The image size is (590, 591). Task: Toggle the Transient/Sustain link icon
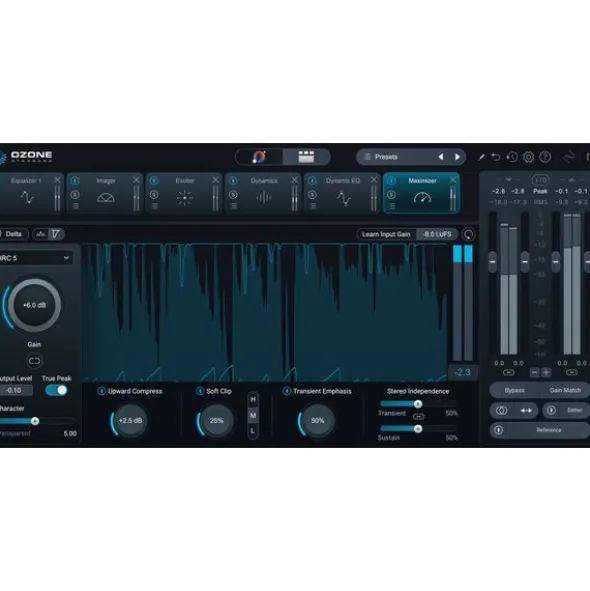point(418,416)
